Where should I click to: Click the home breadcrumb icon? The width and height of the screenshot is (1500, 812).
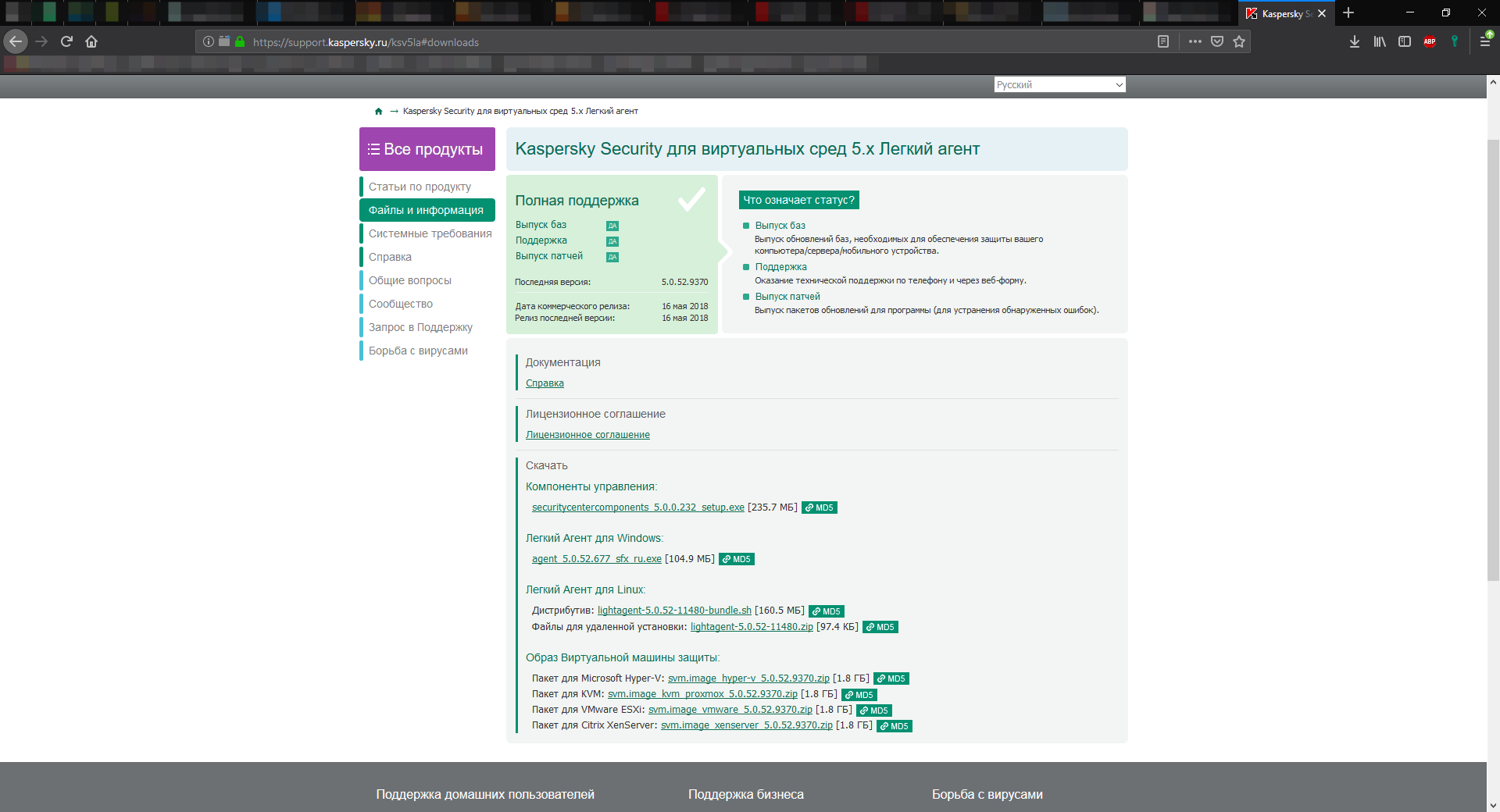point(379,111)
